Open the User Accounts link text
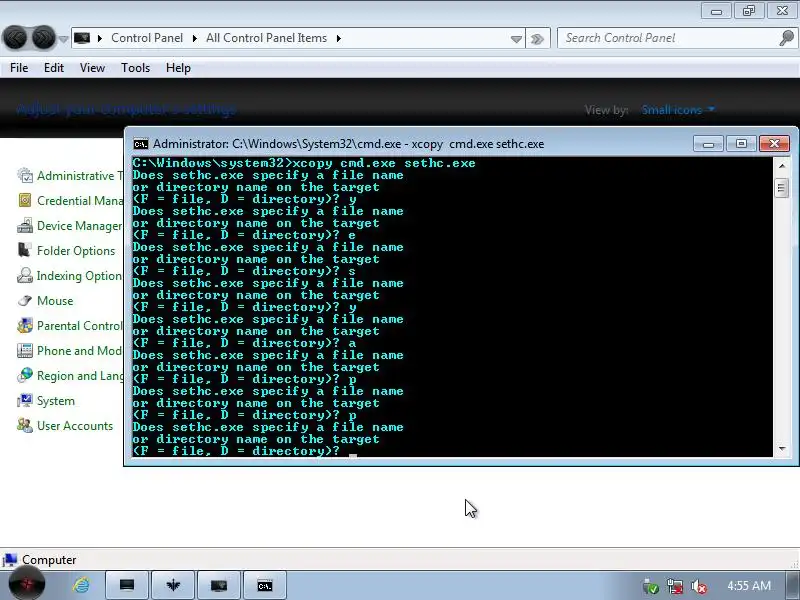 point(75,426)
